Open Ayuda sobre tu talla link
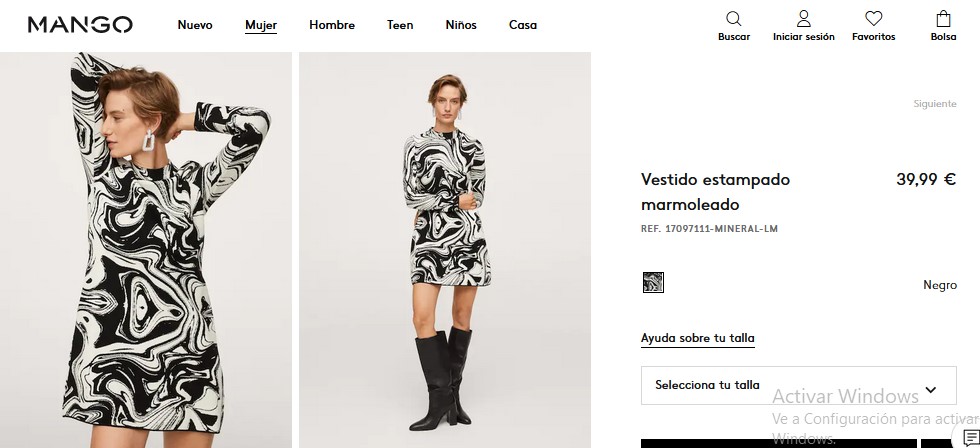 tap(698, 338)
